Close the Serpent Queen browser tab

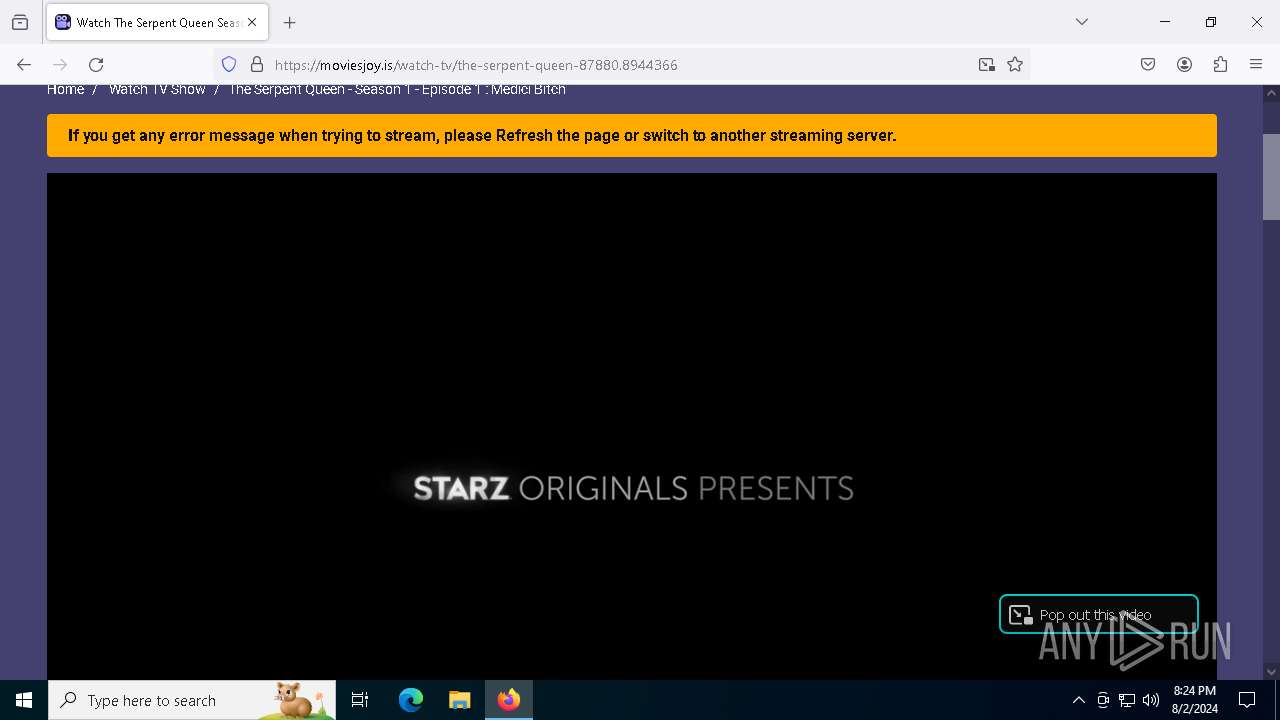click(252, 22)
